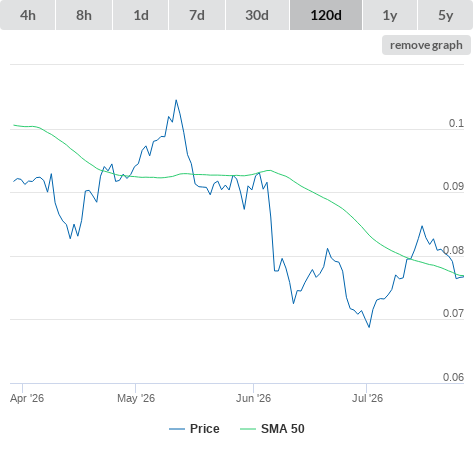Select the 5y time range
This screenshot has height=455, width=474.
pos(445,15)
